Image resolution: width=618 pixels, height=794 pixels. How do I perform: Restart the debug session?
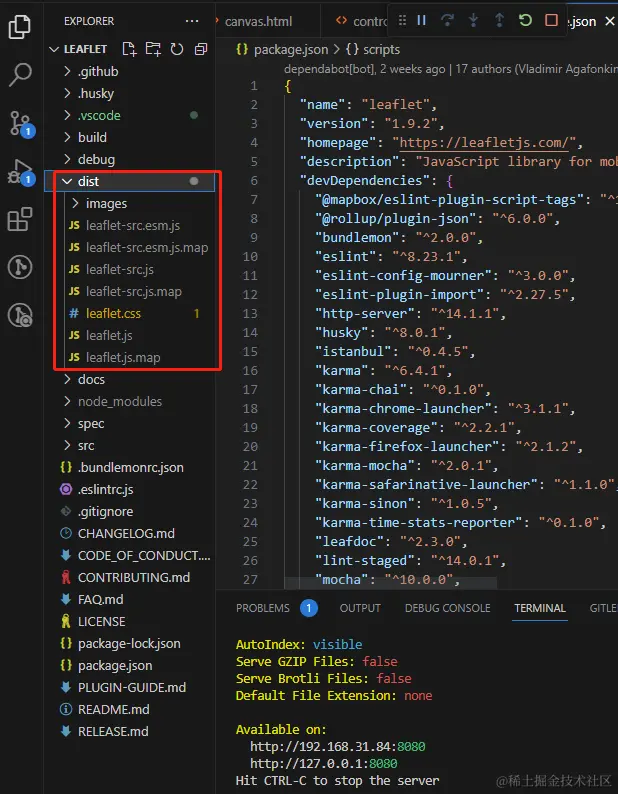[x=525, y=20]
